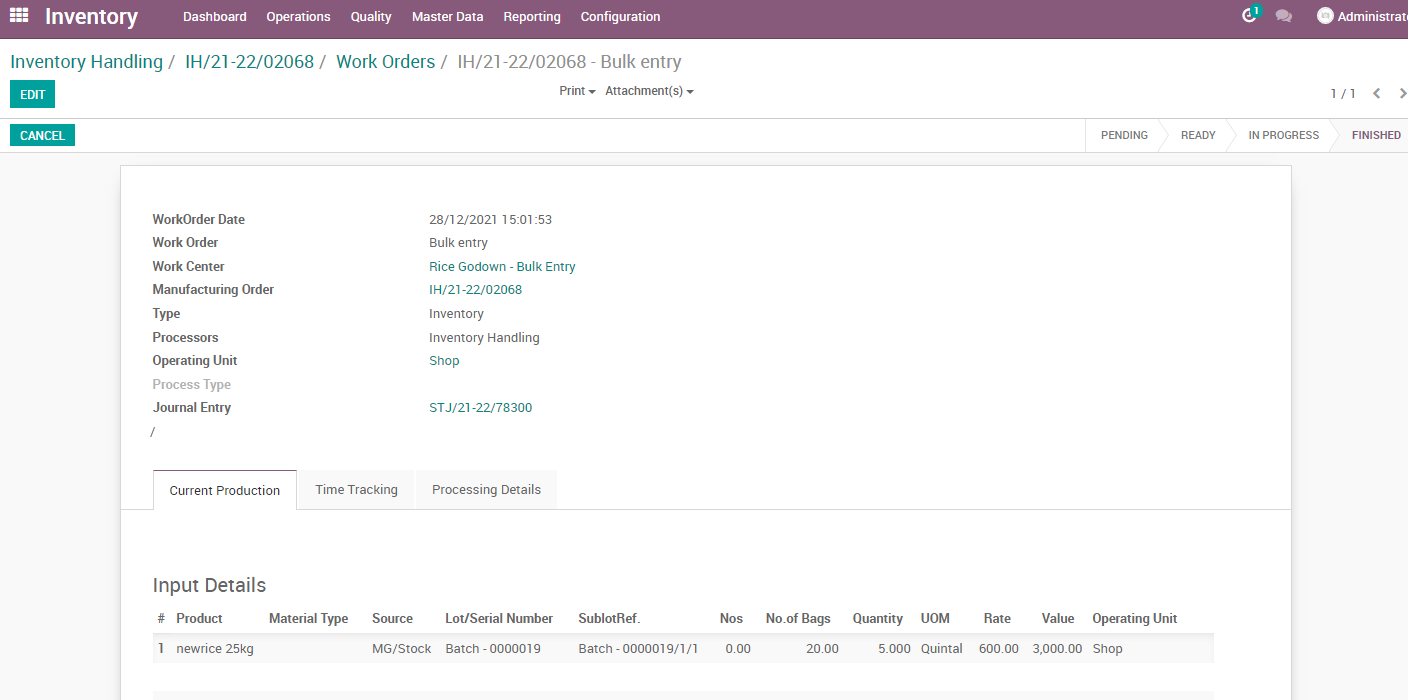This screenshot has height=700, width=1408.
Task: Click the previous record arrow
Action: click(1377, 93)
